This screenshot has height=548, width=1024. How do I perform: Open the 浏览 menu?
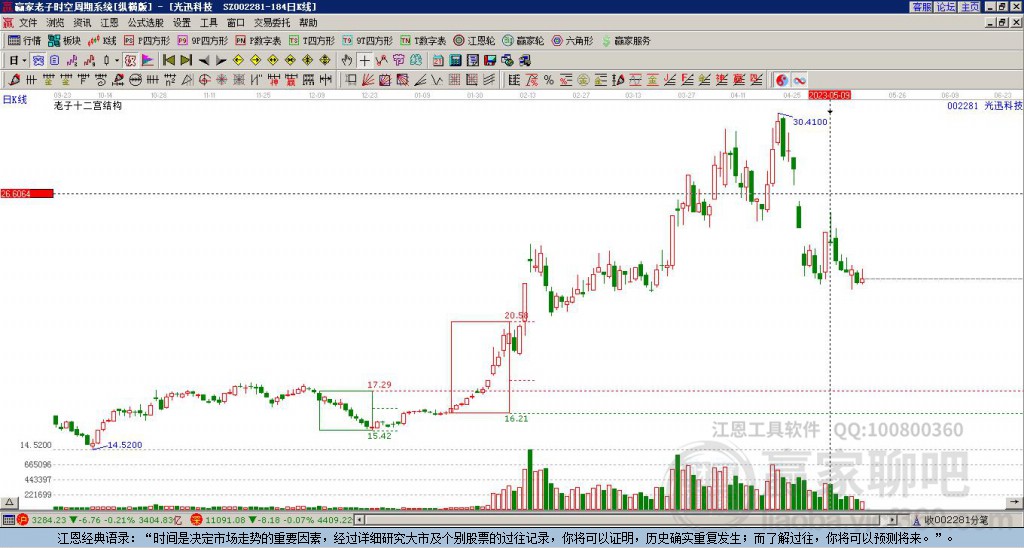pyautogui.click(x=56, y=23)
